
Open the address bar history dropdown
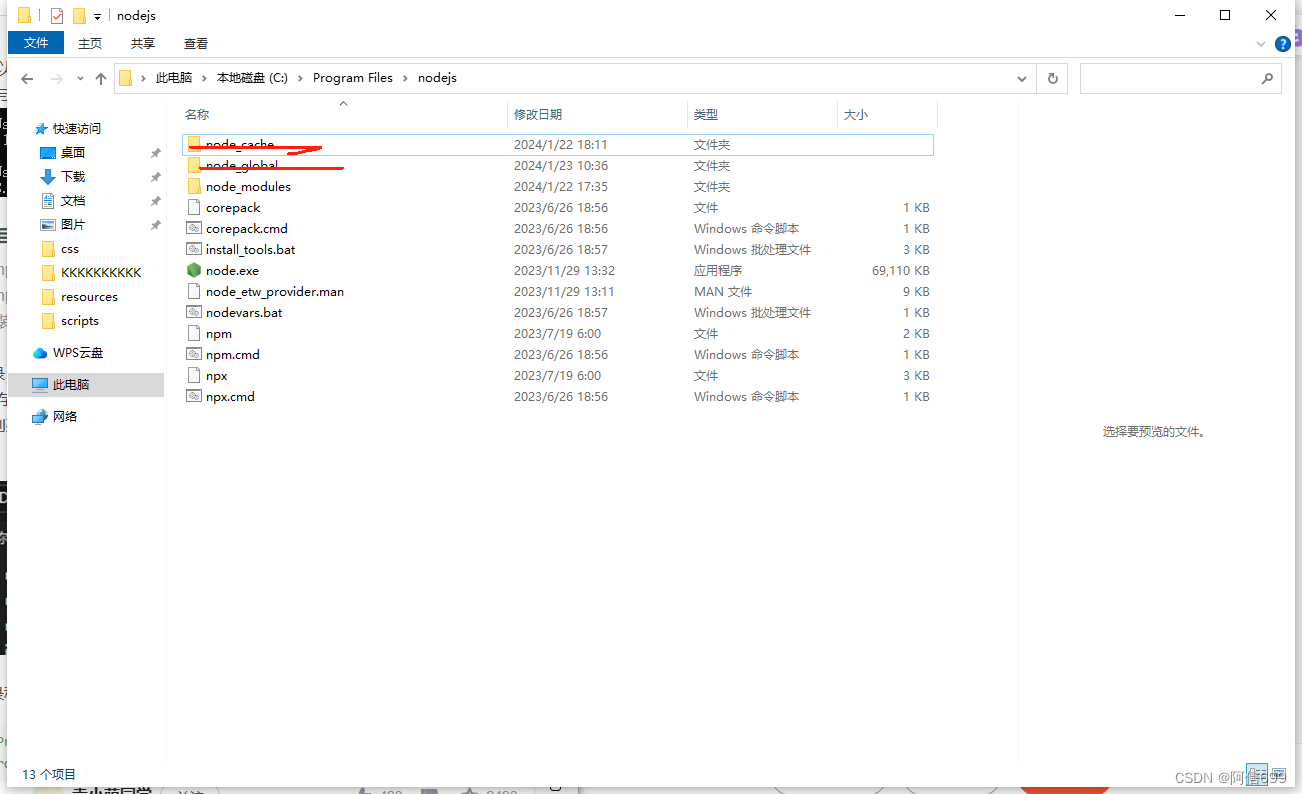pos(1021,78)
